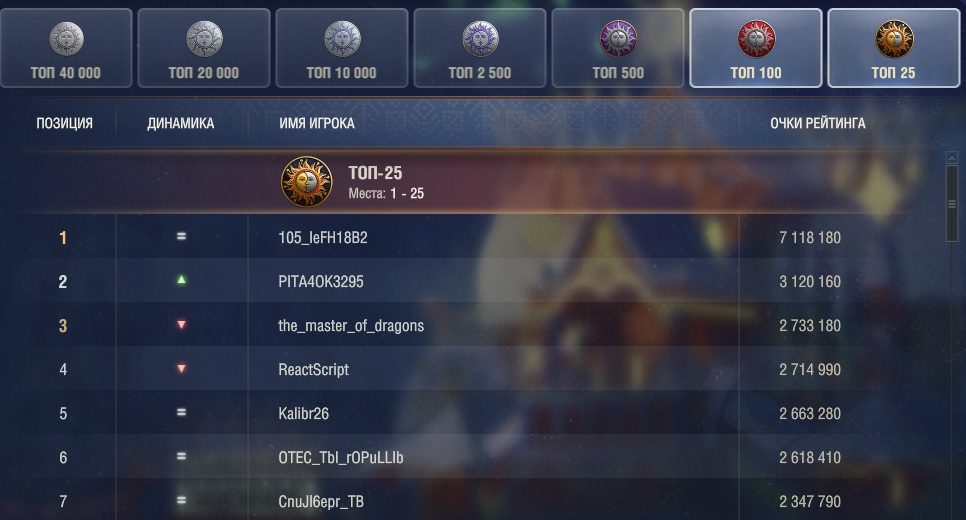Click the blue sun medal of ТОП 10 000
The height and width of the screenshot is (520, 966).
tap(342, 39)
